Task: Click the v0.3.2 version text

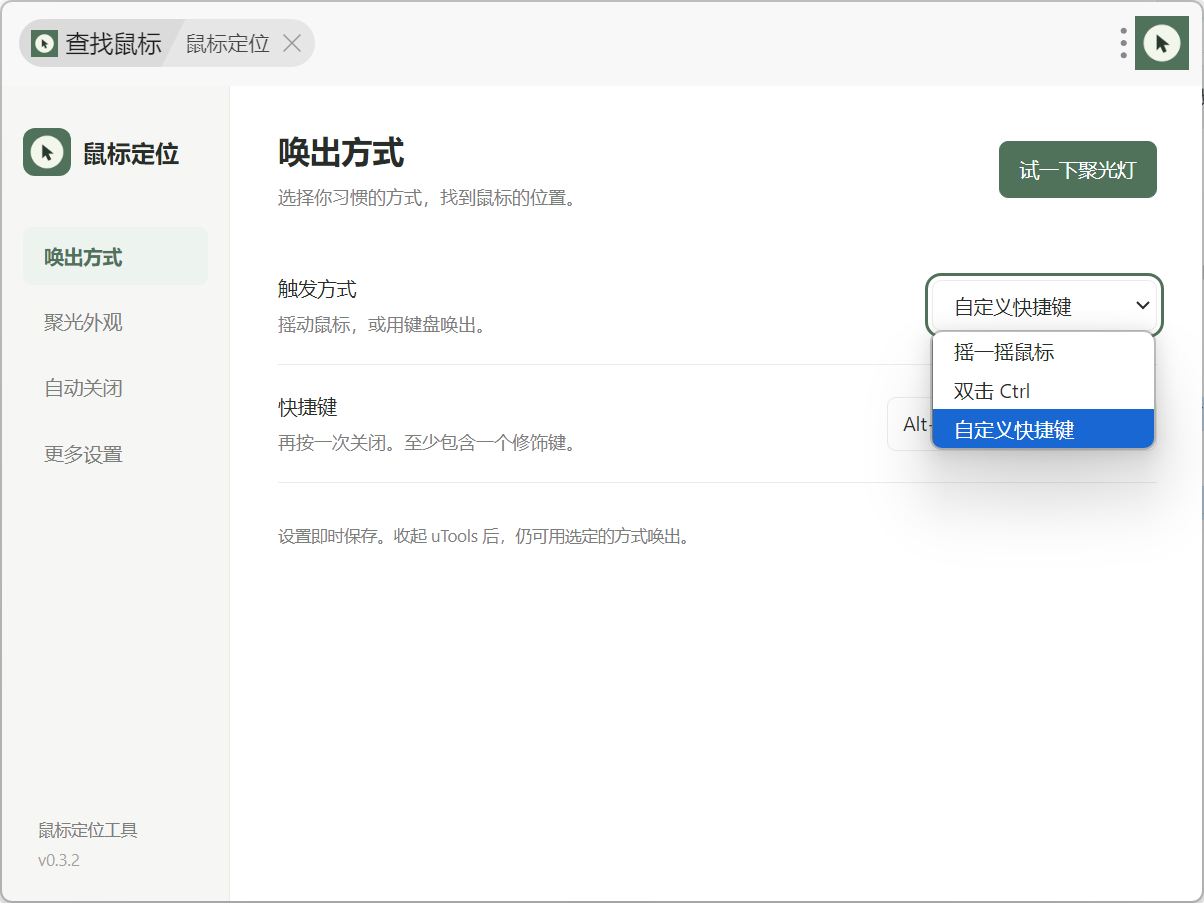Action: pos(59,860)
